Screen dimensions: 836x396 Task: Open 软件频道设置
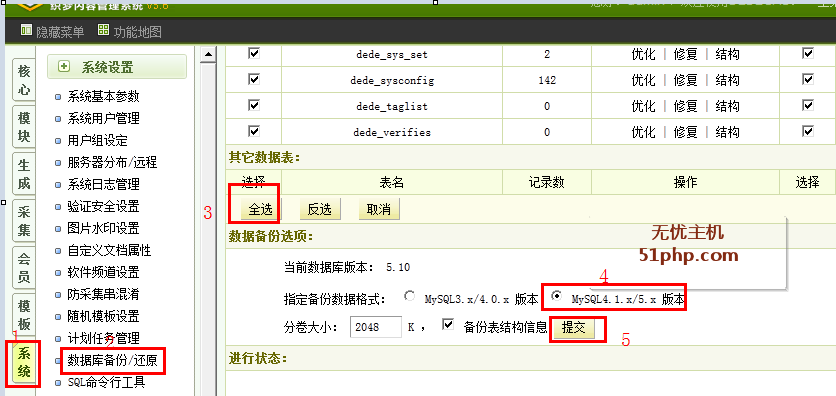103,272
